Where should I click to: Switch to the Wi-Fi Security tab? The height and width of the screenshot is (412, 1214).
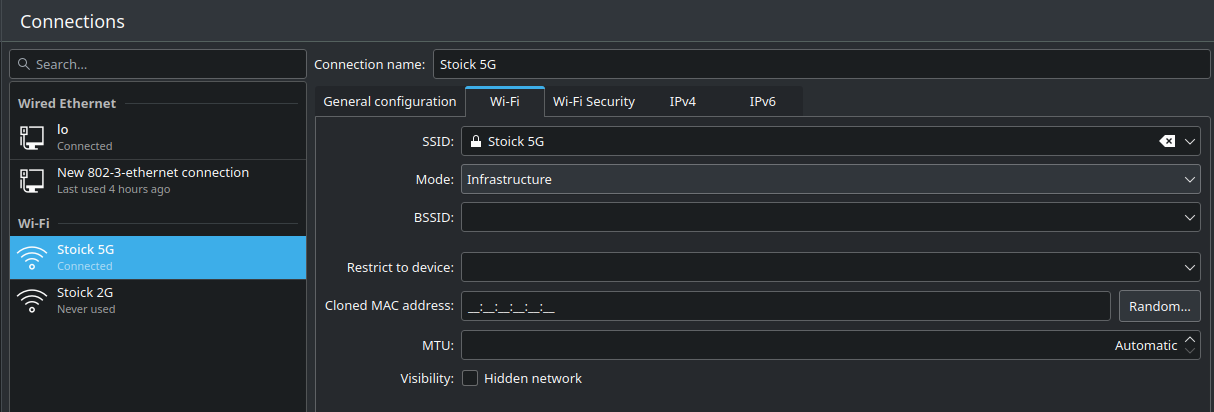click(x=593, y=101)
